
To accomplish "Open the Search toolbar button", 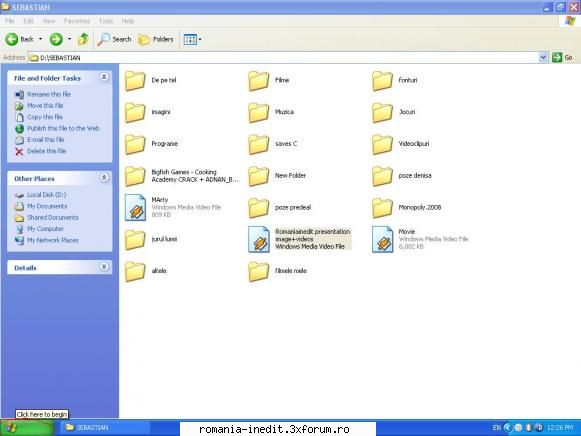I will click(x=114, y=39).
